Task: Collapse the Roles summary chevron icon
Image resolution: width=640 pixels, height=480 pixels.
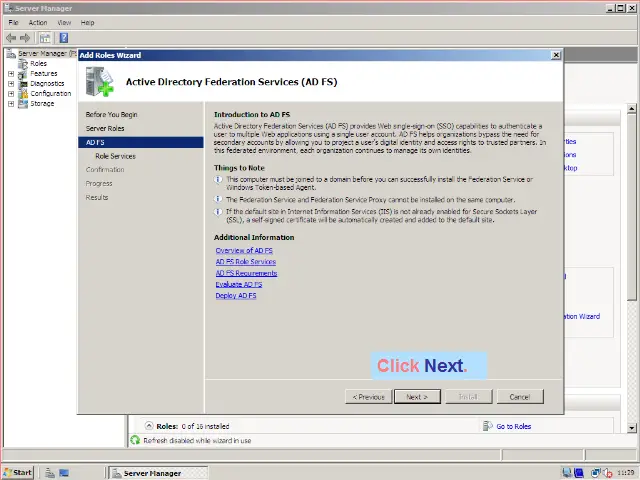Action: (149, 426)
